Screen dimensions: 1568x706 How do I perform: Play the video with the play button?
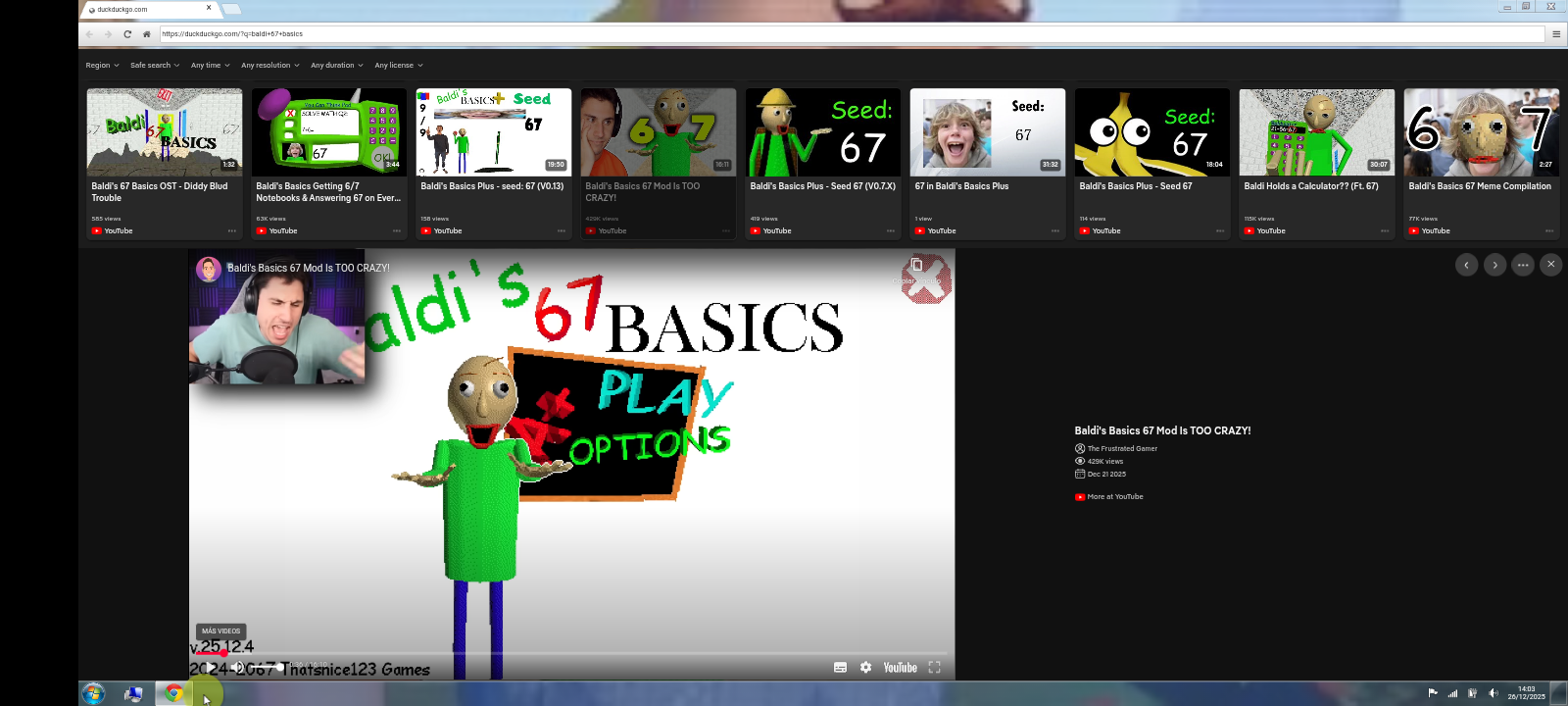coord(212,668)
